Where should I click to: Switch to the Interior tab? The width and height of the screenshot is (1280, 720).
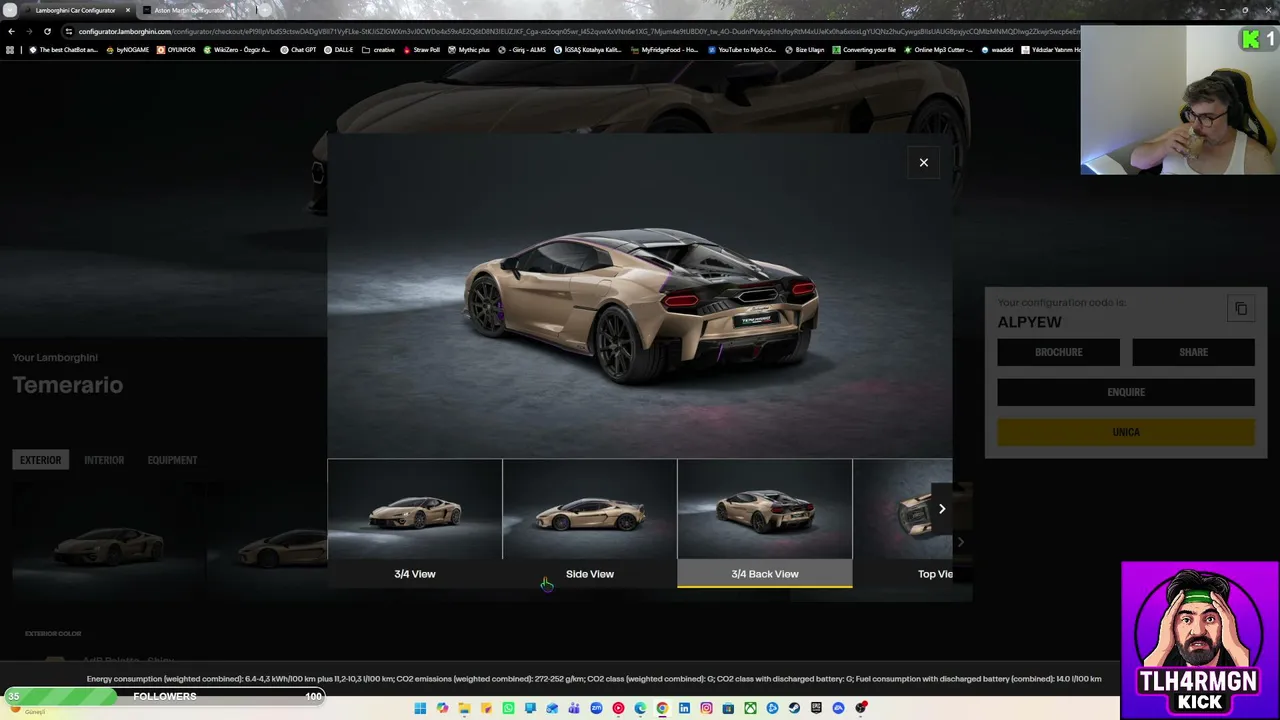pos(104,460)
